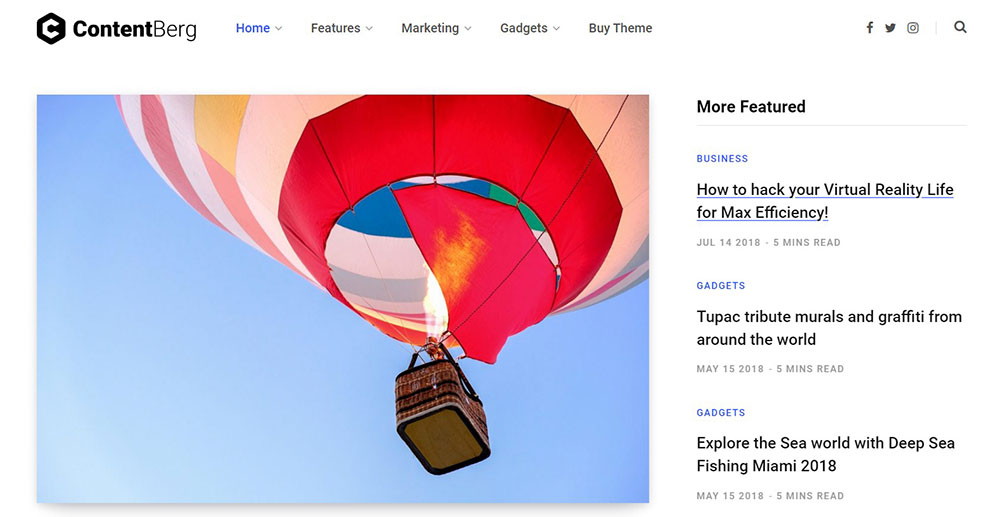Open the Facebook social icon
Image resolution: width=1000 pixels, height=517 pixels.
click(869, 27)
